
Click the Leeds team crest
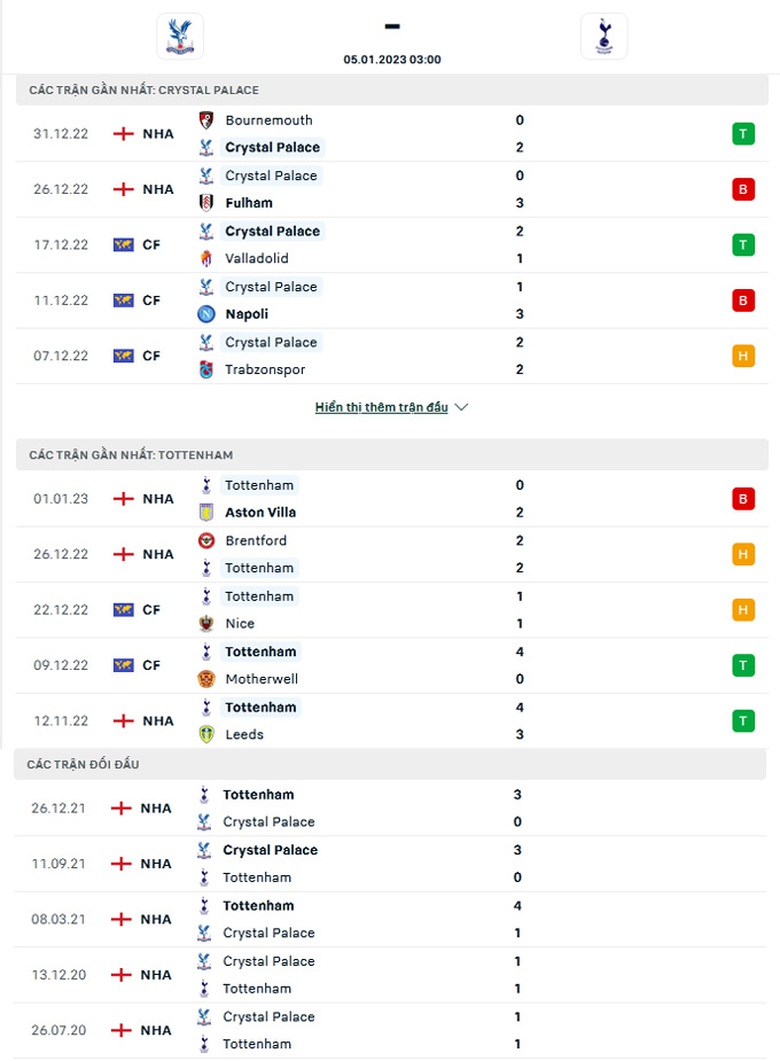pos(207,735)
